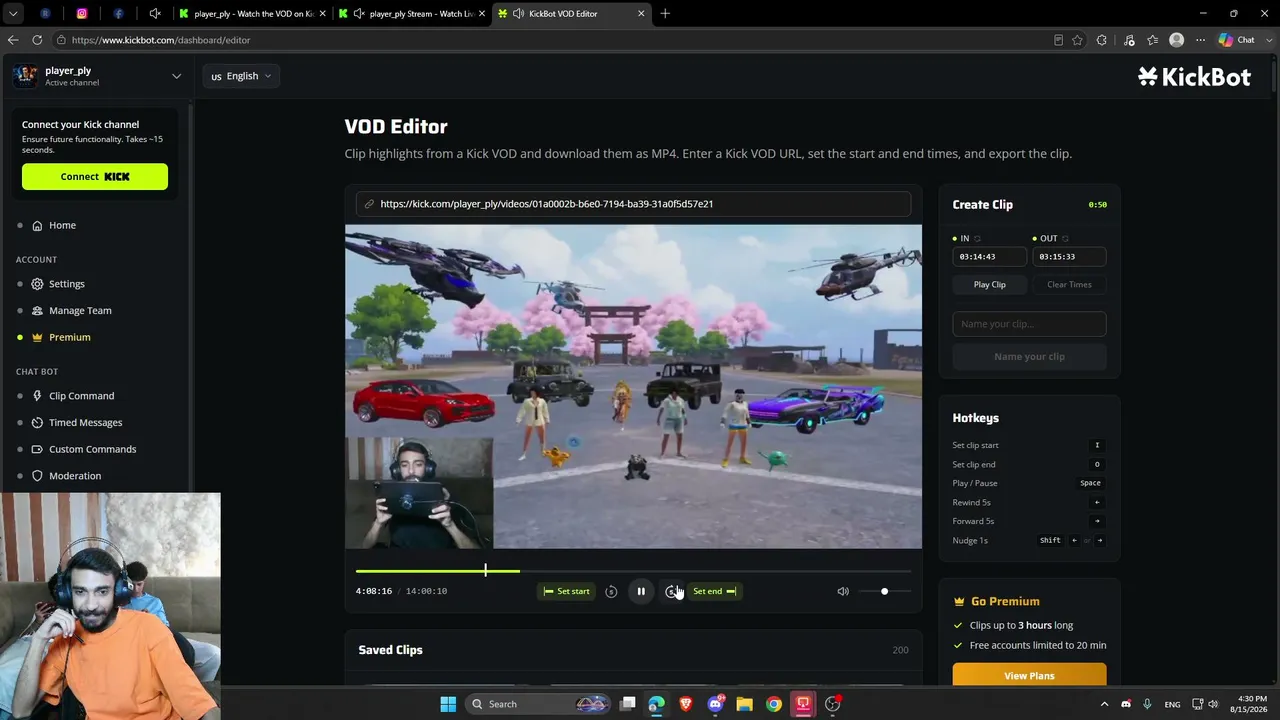Go back in the browser
This screenshot has height=720, width=1280.
click(x=13, y=40)
